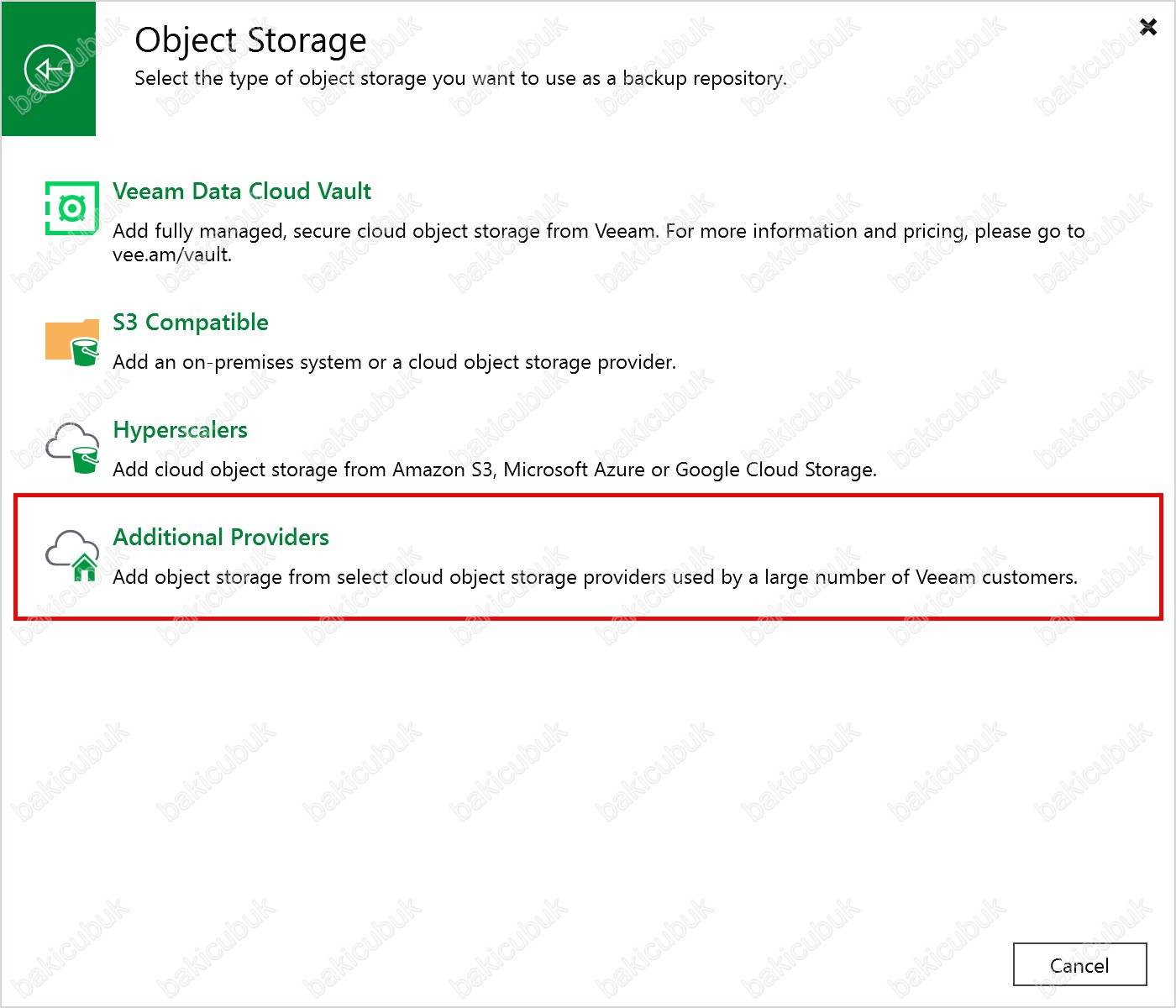The width and height of the screenshot is (1176, 1008).
Task: Click the fully managed cloud storage description
Action: tap(598, 231)
